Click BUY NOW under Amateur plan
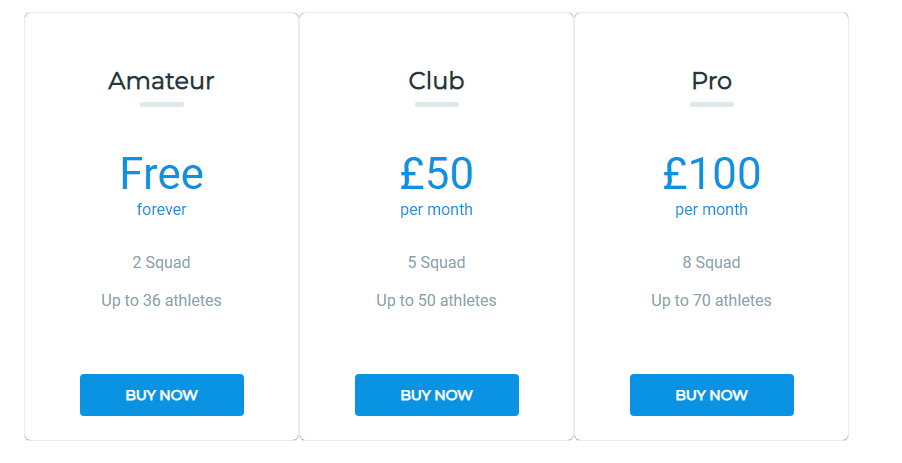Image resolution: width=902 pixels, height=463 pixels. pyautogui.click(x=162, y=395)
